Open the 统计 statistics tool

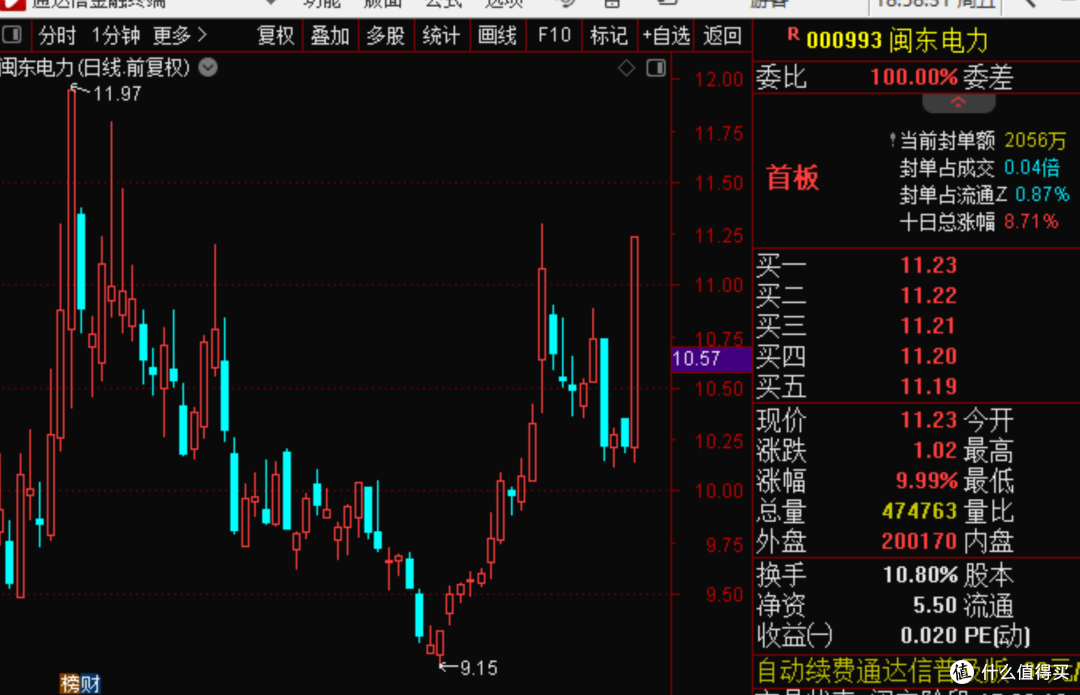(x=441, y=35)
